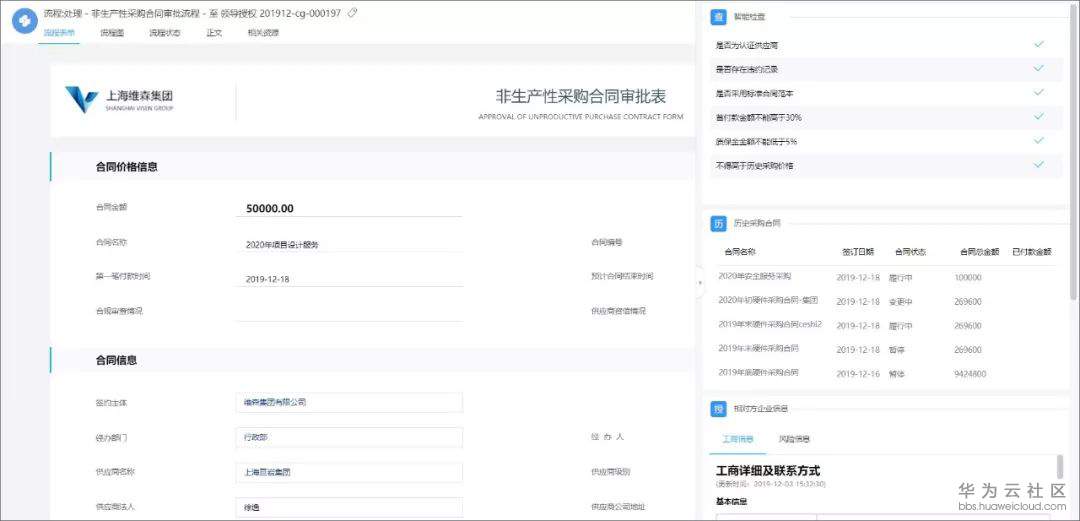Click the contract name field 2020年项目设计服务

tap(349, 244)
